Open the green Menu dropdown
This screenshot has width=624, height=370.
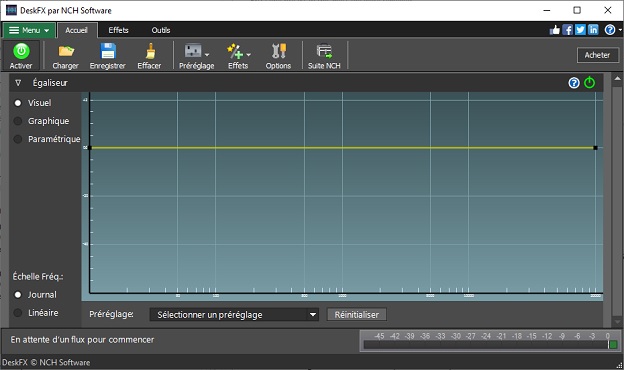29,30
